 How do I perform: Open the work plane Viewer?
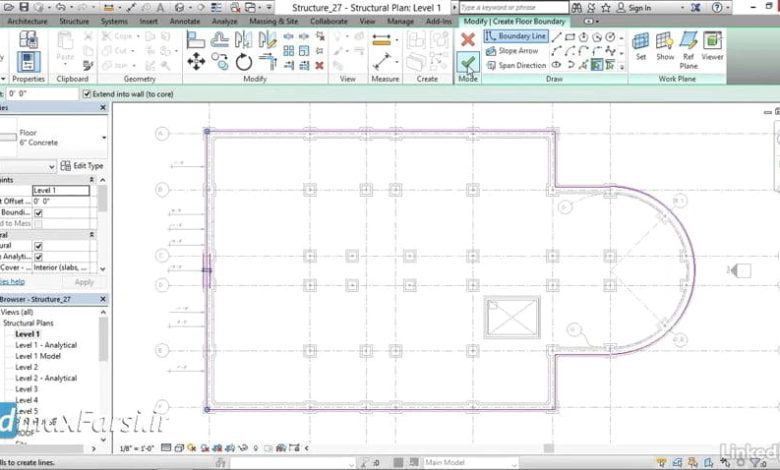(712, 46)
